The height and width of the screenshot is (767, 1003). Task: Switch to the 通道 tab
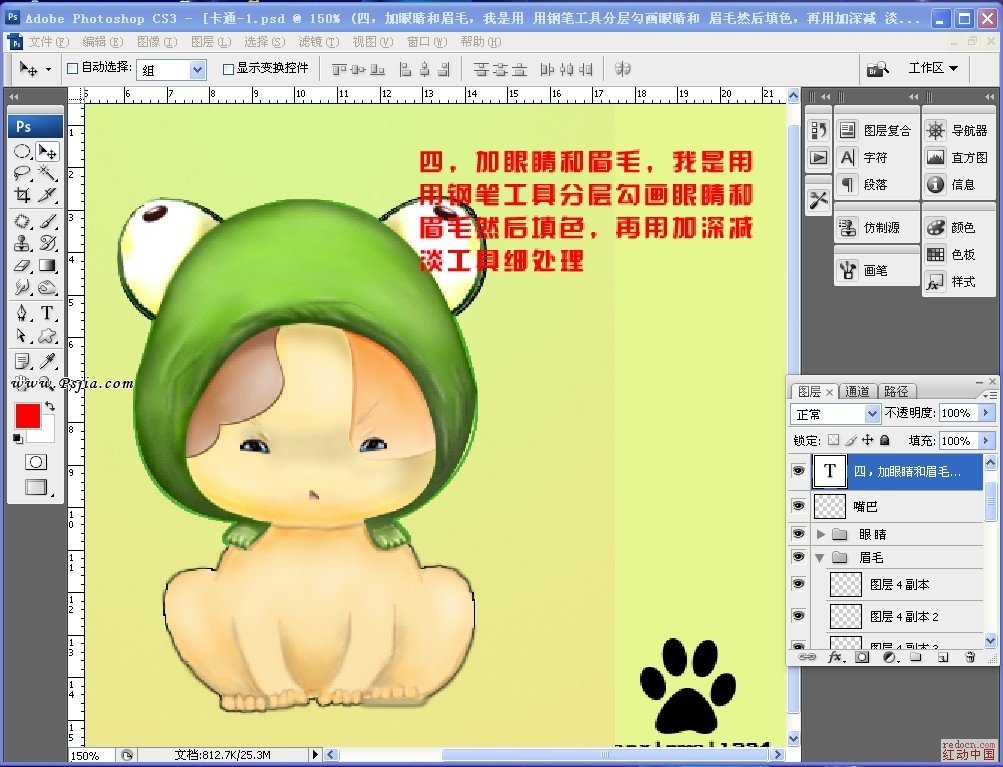[857, 391]
